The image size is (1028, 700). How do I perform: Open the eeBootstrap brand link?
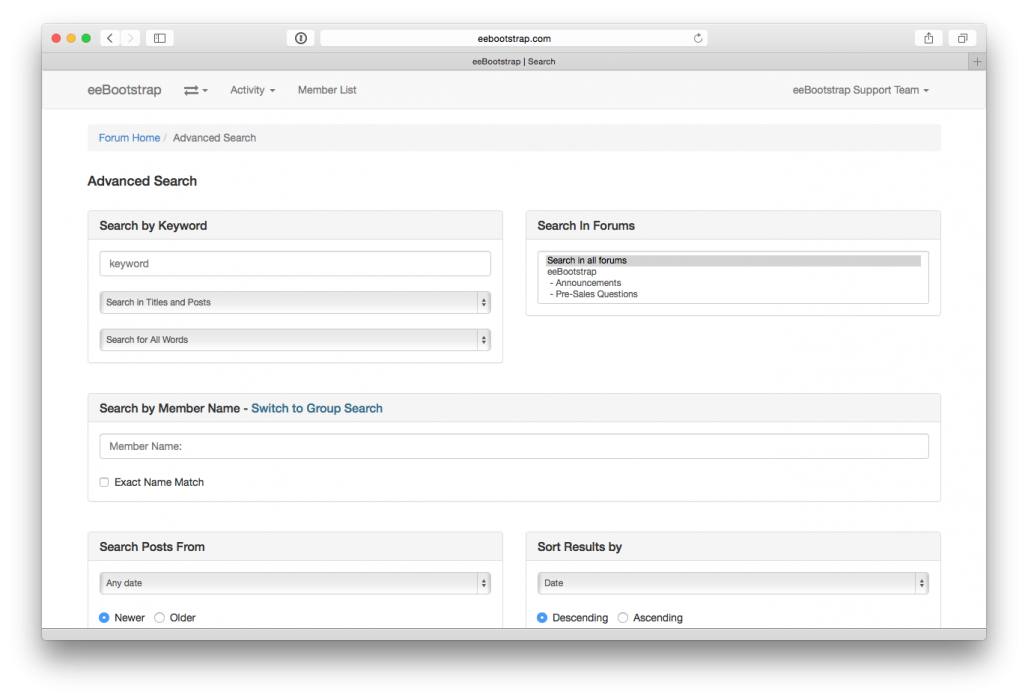[x=125, y=90]
